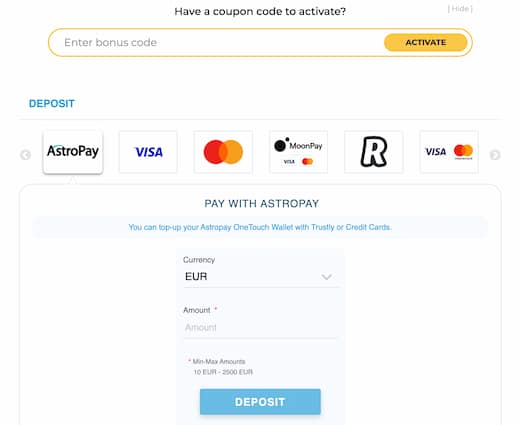Image resolution: width=520 pixels, height=425 pixels.
Task: Activate the coupon code
Action: click(426, 43)
